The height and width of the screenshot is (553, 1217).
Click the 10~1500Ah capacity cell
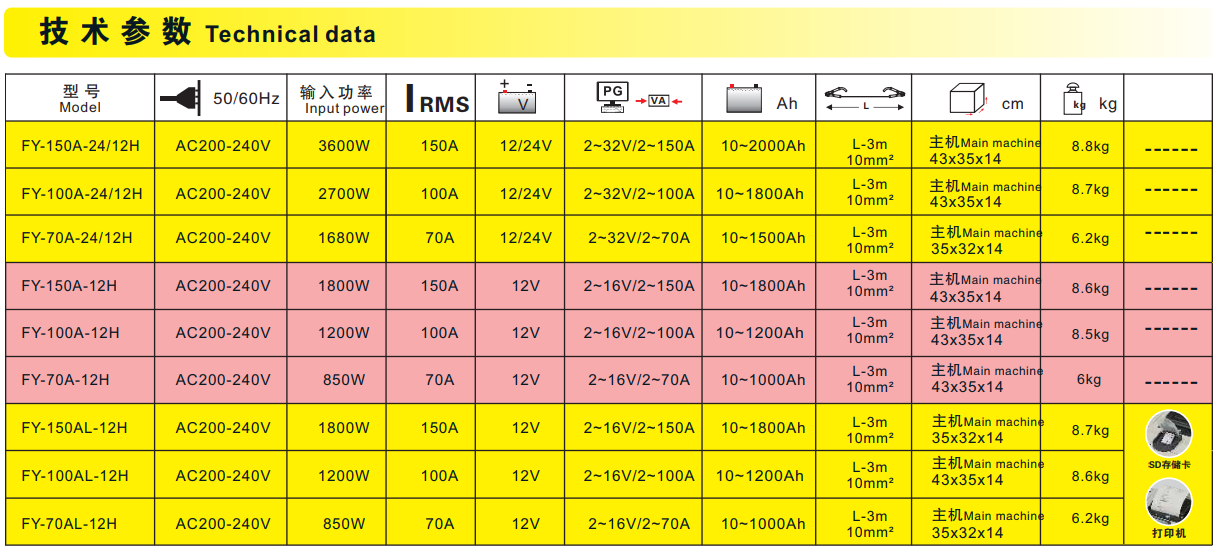[x=763, y=238]
